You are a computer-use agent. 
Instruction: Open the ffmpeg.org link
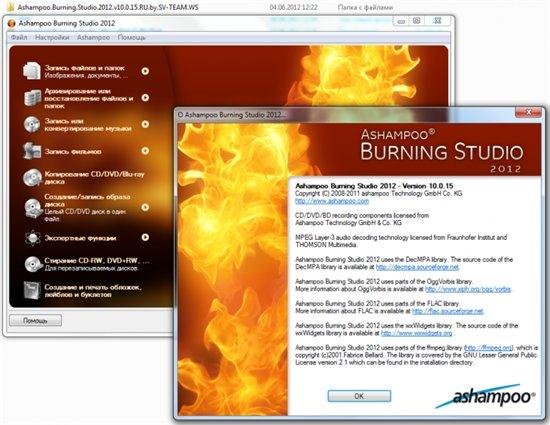click(x=488, y=348)
